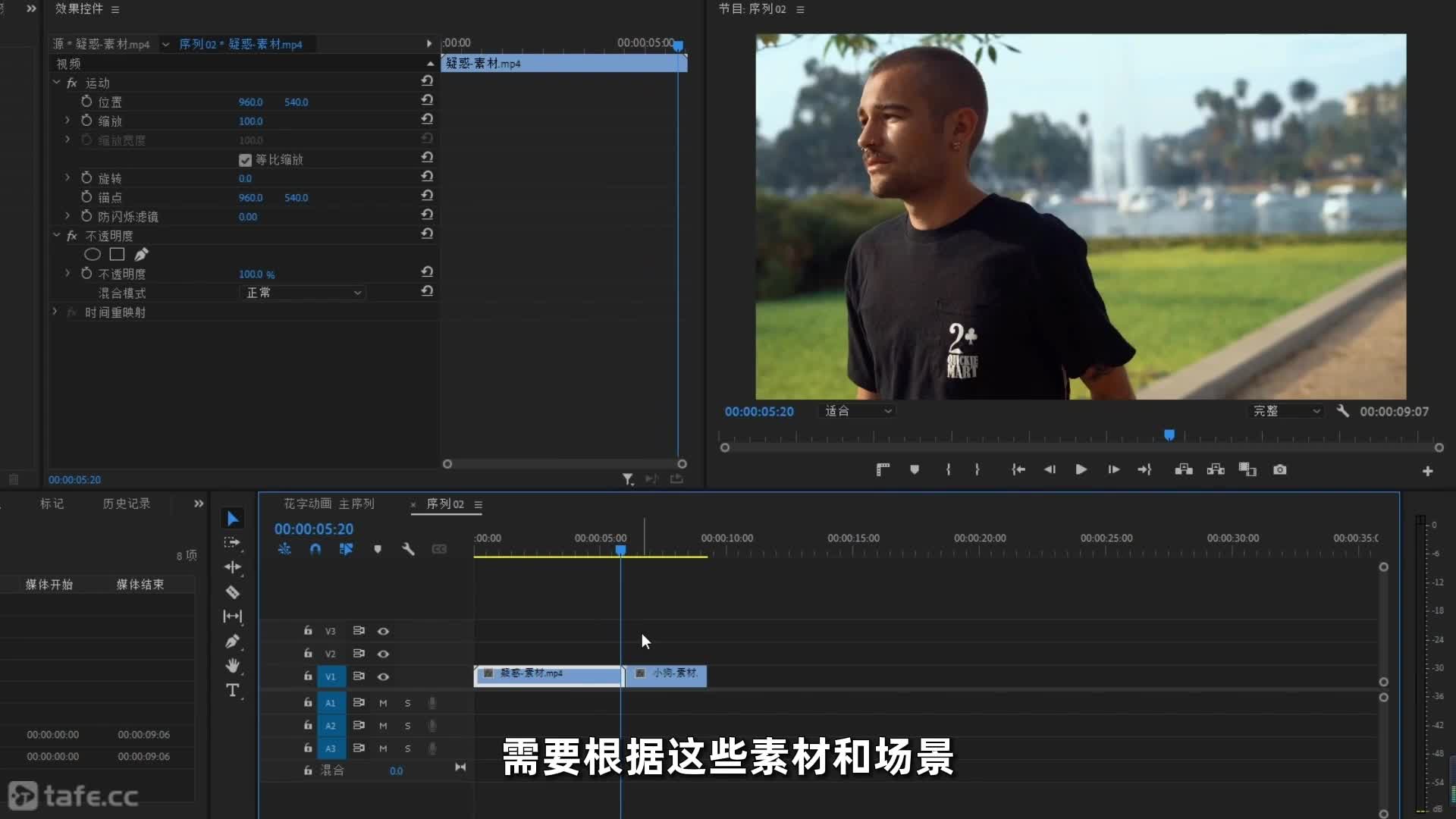Open the 混合模式 dropdown showing 正常
This screenshot has height=819, width=1456.
[303, 293]
